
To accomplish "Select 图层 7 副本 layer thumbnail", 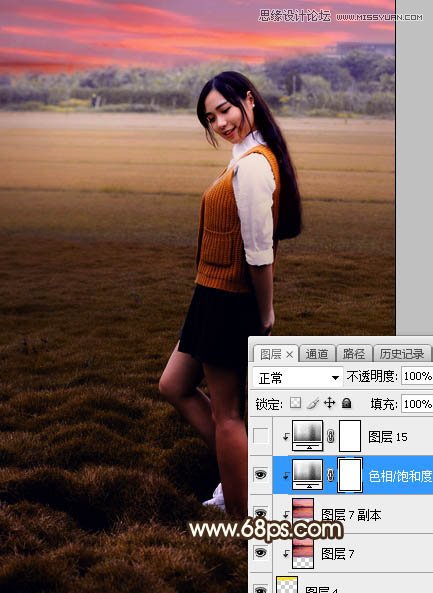I will click(x=303, y=514).
